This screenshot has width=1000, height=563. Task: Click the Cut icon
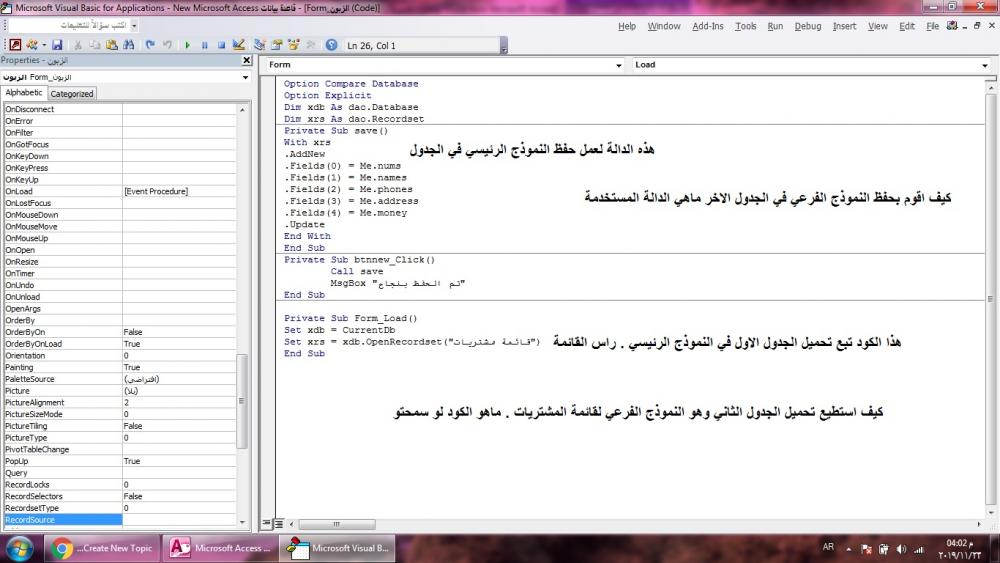tap(78, 45)
